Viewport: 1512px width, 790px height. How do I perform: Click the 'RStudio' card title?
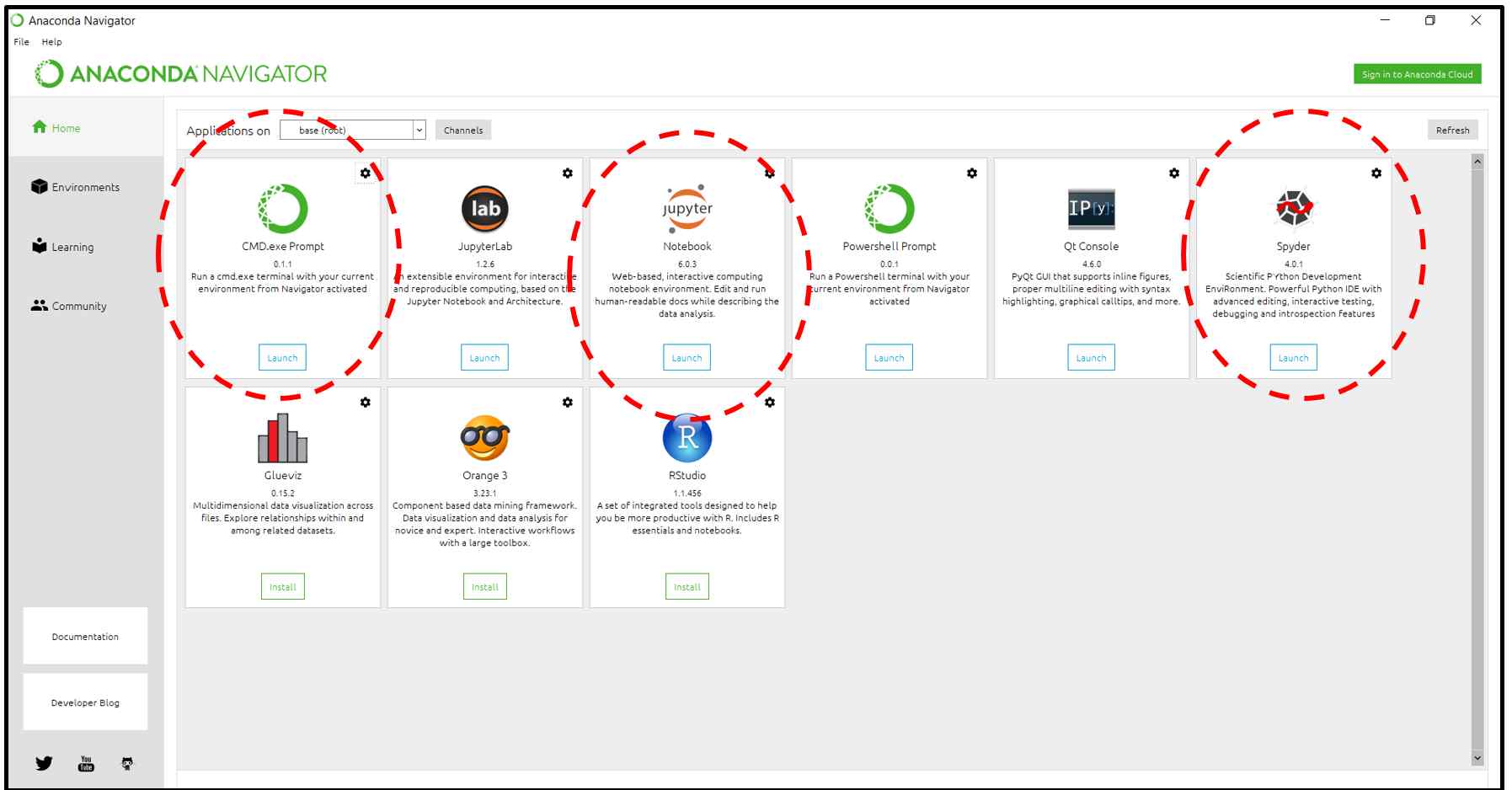click(x=687, y=475)
